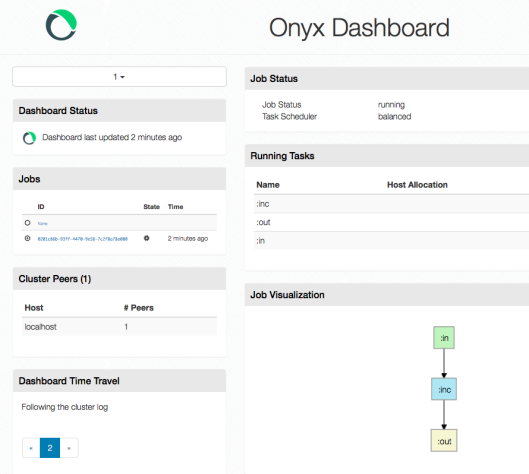This screenshot has height=474, width=529.
Task: Click the Running Tasks panel header
Action: pos(387,156)
